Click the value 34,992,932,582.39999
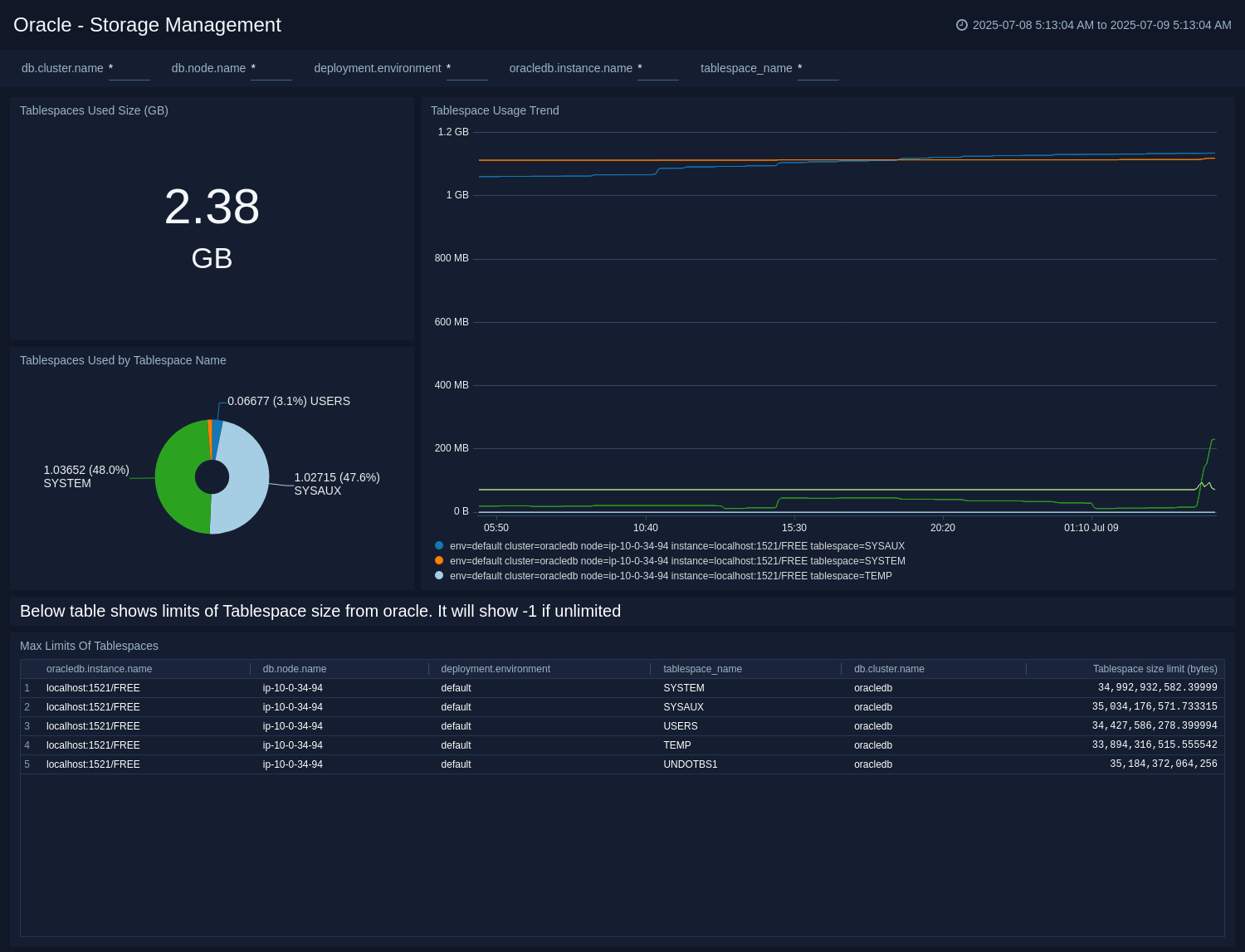This screenshot has width=1245, height=952. tap(1158, 688)
